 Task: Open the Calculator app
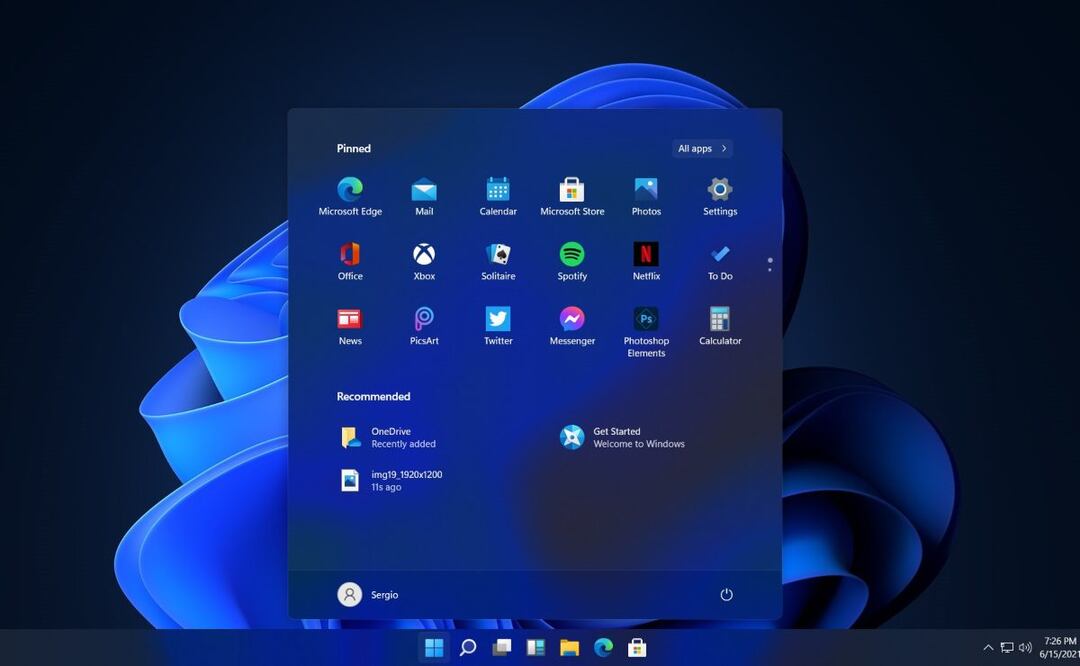pyautogui.click(x=719, y=320)
